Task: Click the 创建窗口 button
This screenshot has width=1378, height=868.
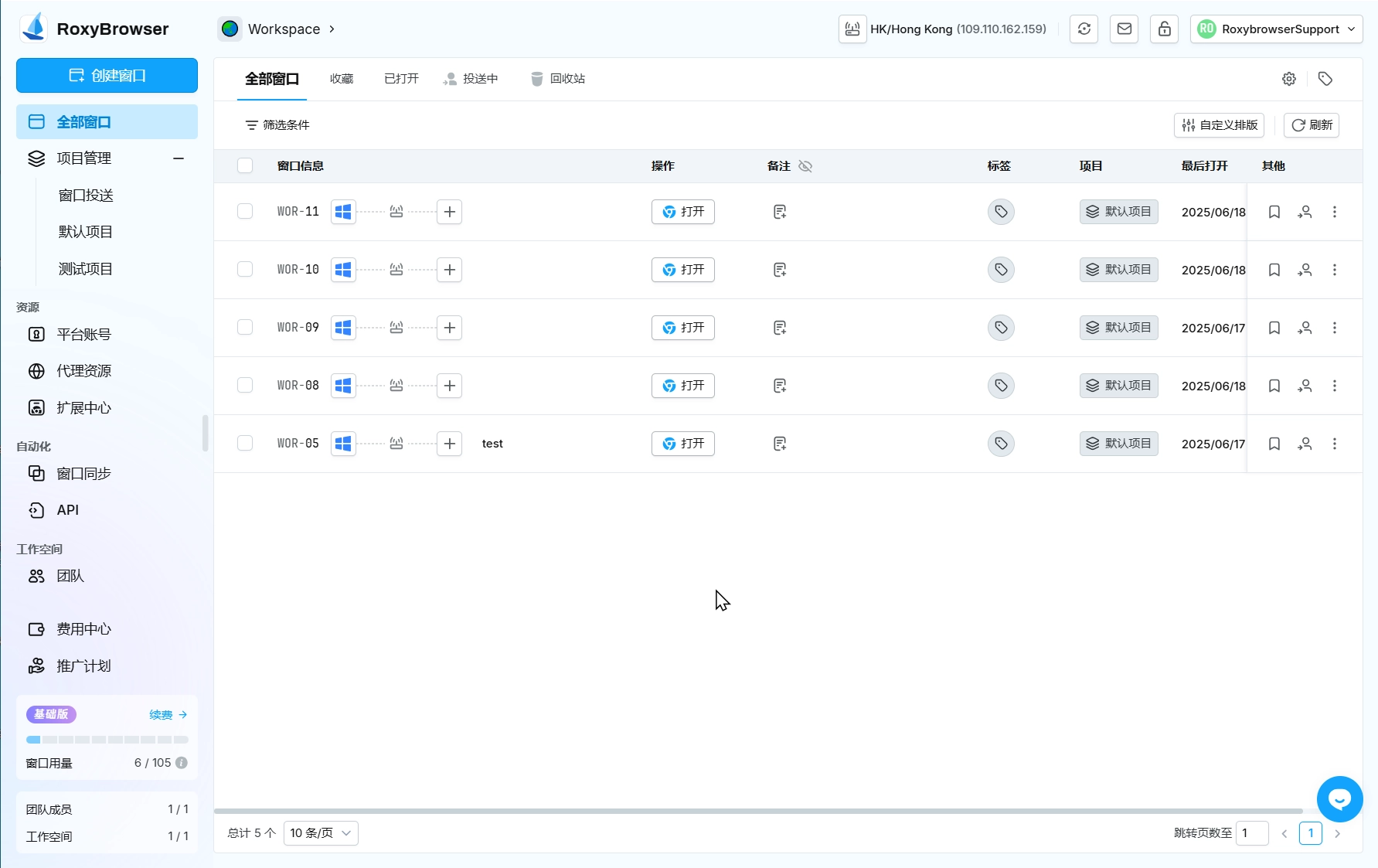Action: tap(107, 76)
